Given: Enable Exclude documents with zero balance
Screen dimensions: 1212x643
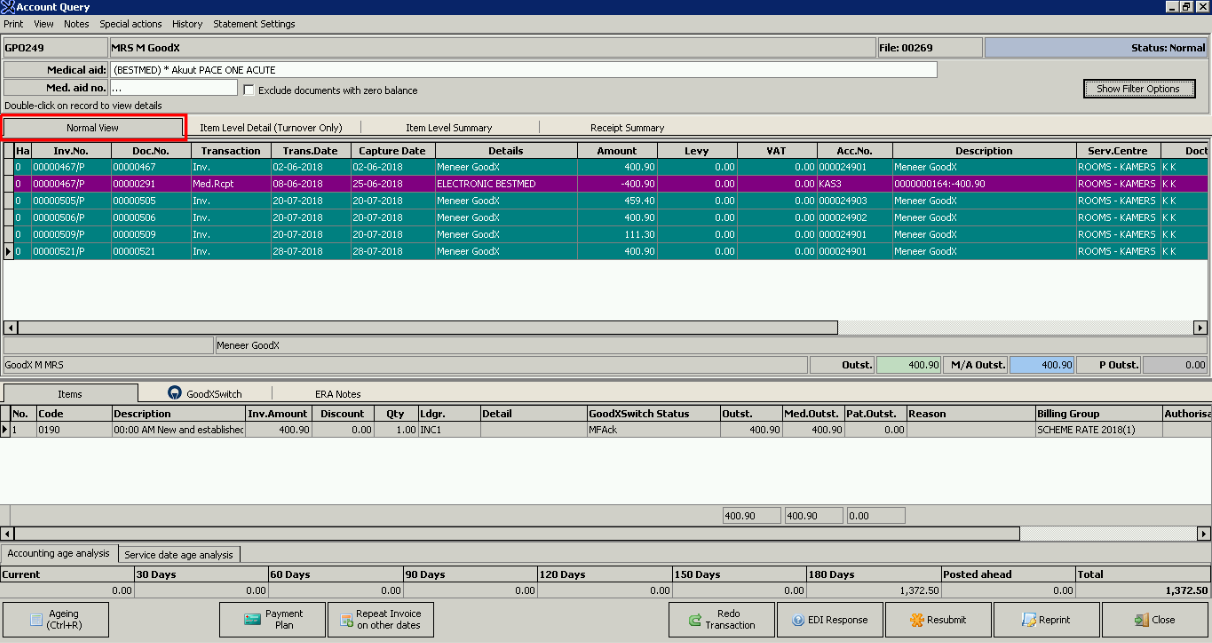Looking at the screenshot, I should 249,90.
